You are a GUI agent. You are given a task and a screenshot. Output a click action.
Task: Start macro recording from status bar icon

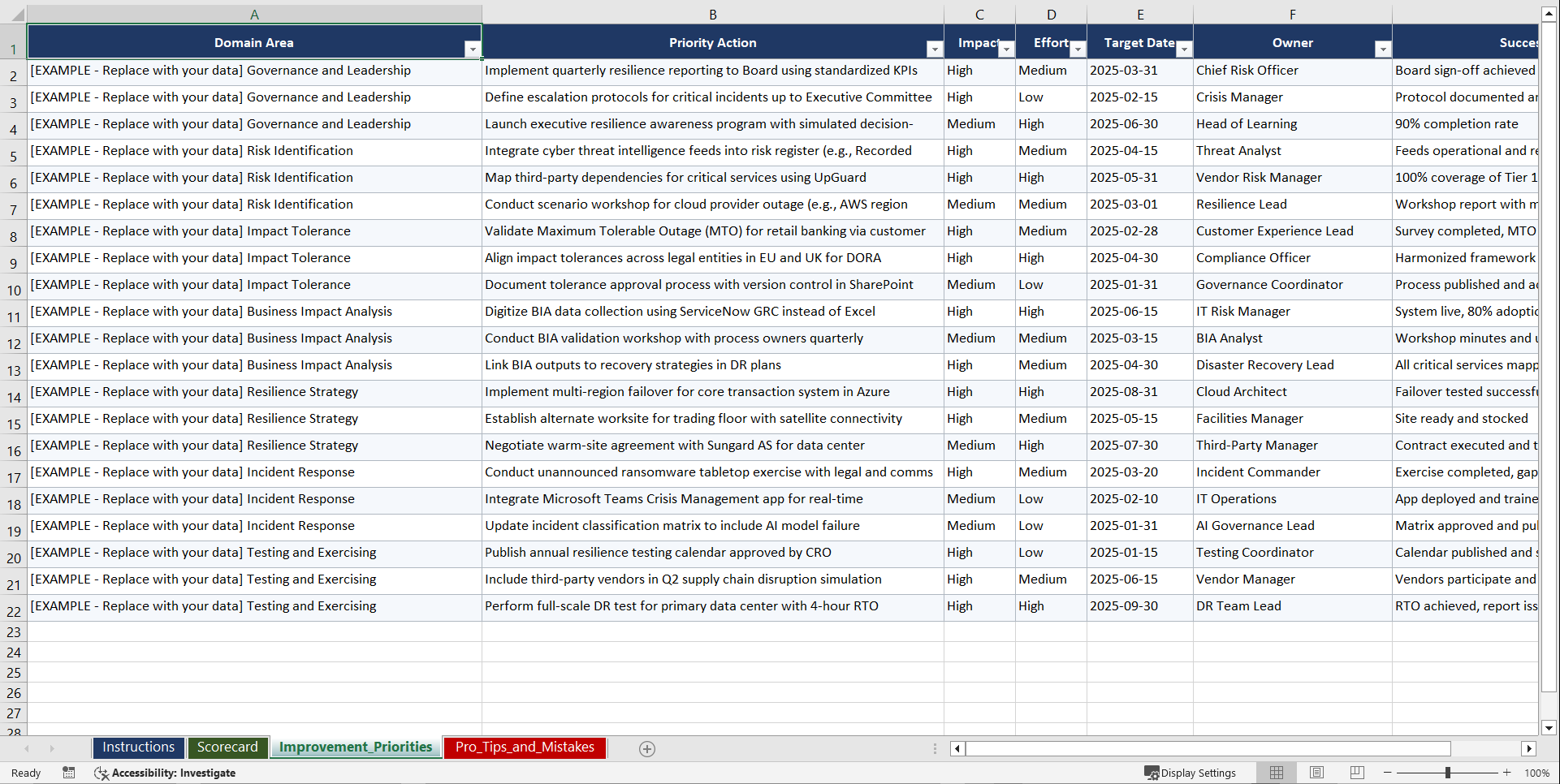[69, 773]
